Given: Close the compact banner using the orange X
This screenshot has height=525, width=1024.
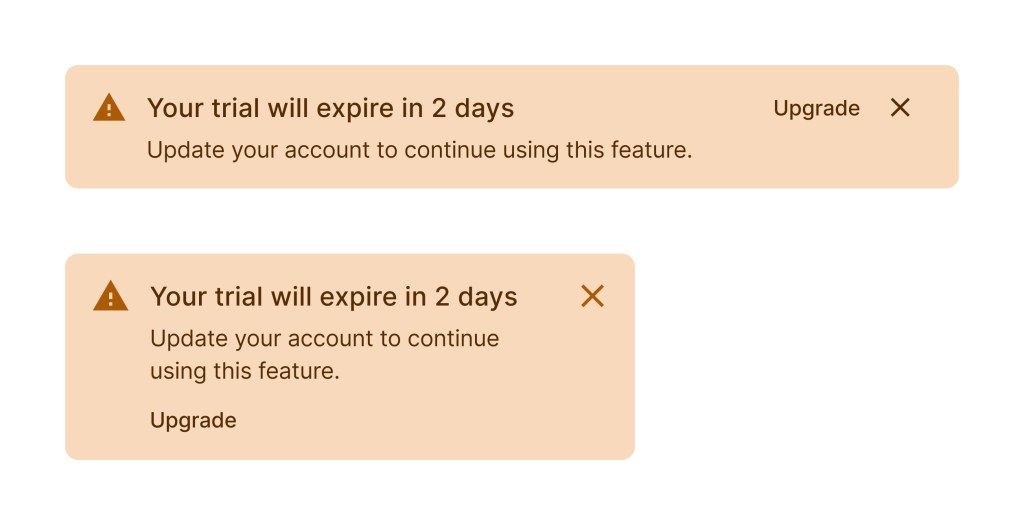Looking at the screenshot, I should (x=593, y=296).
